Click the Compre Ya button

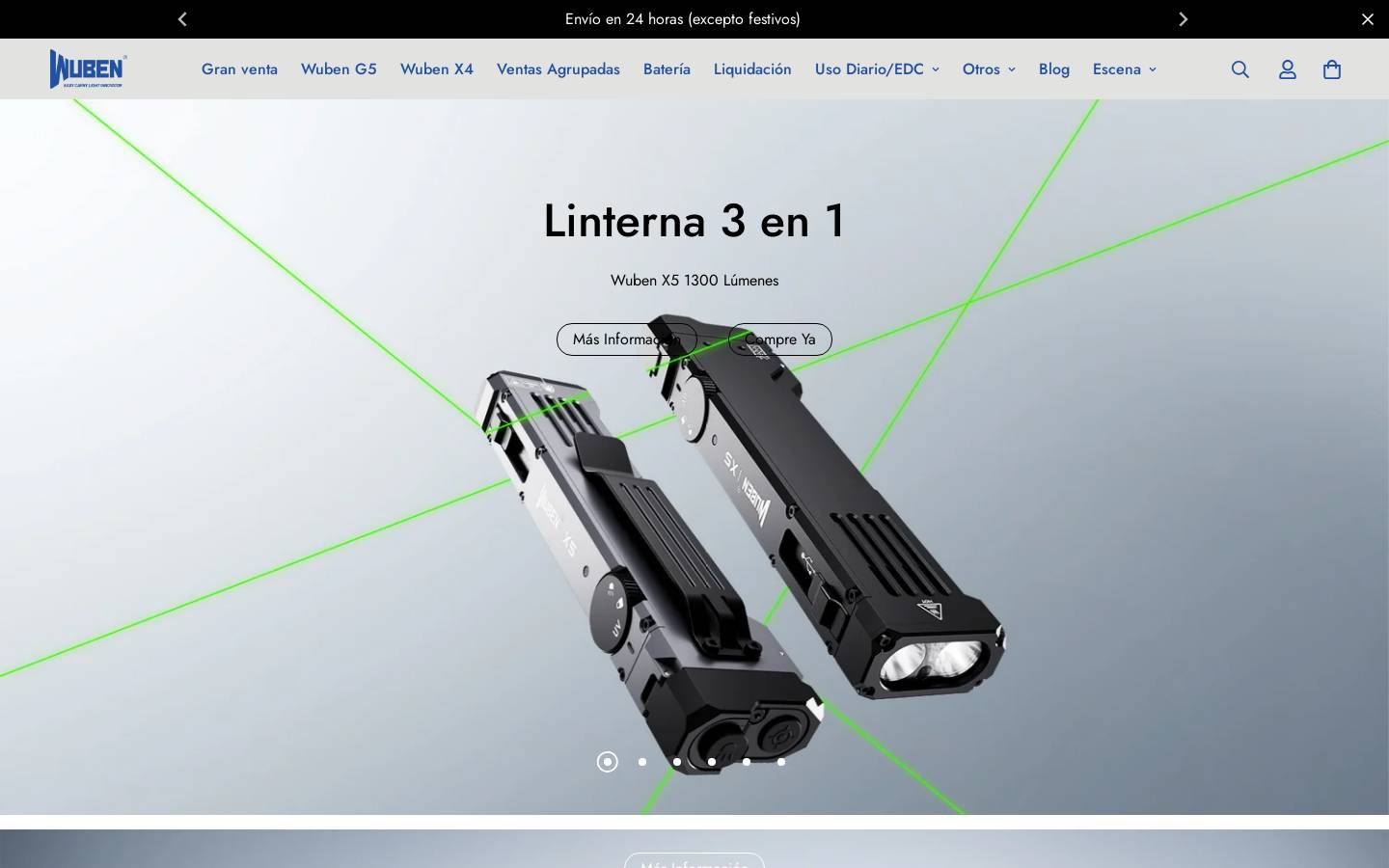pos(780,339)
